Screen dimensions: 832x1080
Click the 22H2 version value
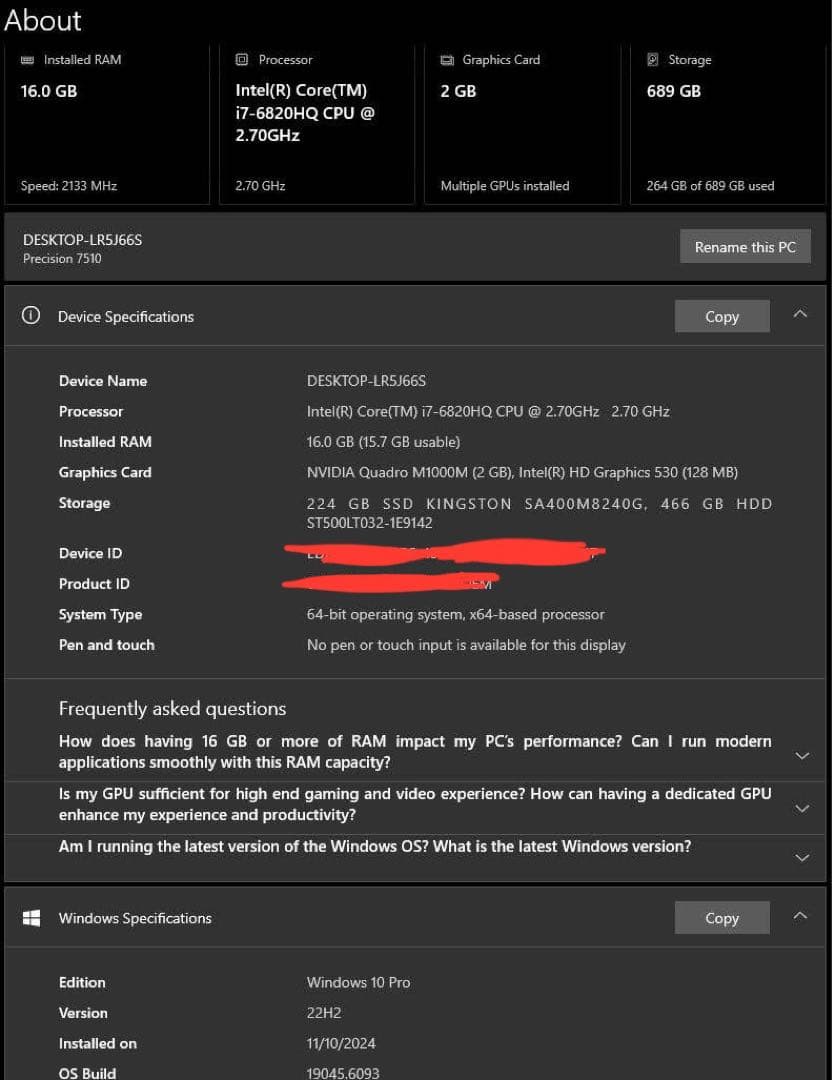pyautogui.click(x=324, y=1012)
